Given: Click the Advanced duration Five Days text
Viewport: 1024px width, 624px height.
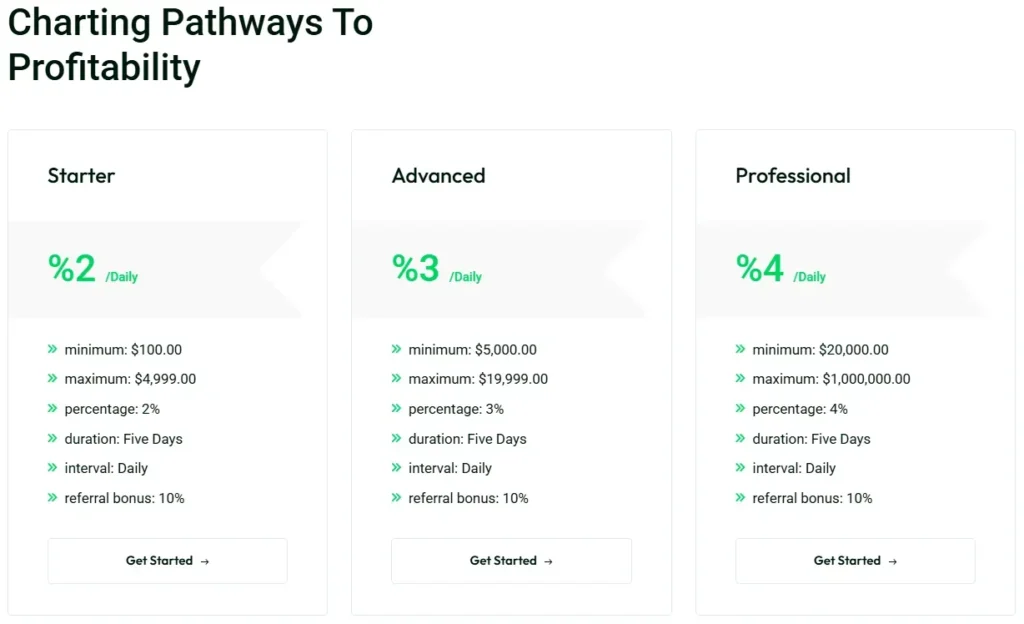Looking at the screenshot, I should (x=467, y=439).
